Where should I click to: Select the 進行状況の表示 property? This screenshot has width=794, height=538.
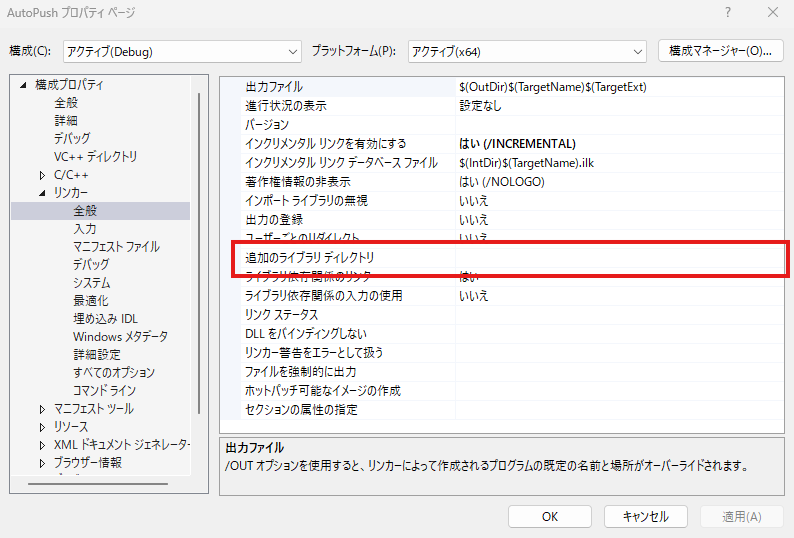tap(286, 106)
